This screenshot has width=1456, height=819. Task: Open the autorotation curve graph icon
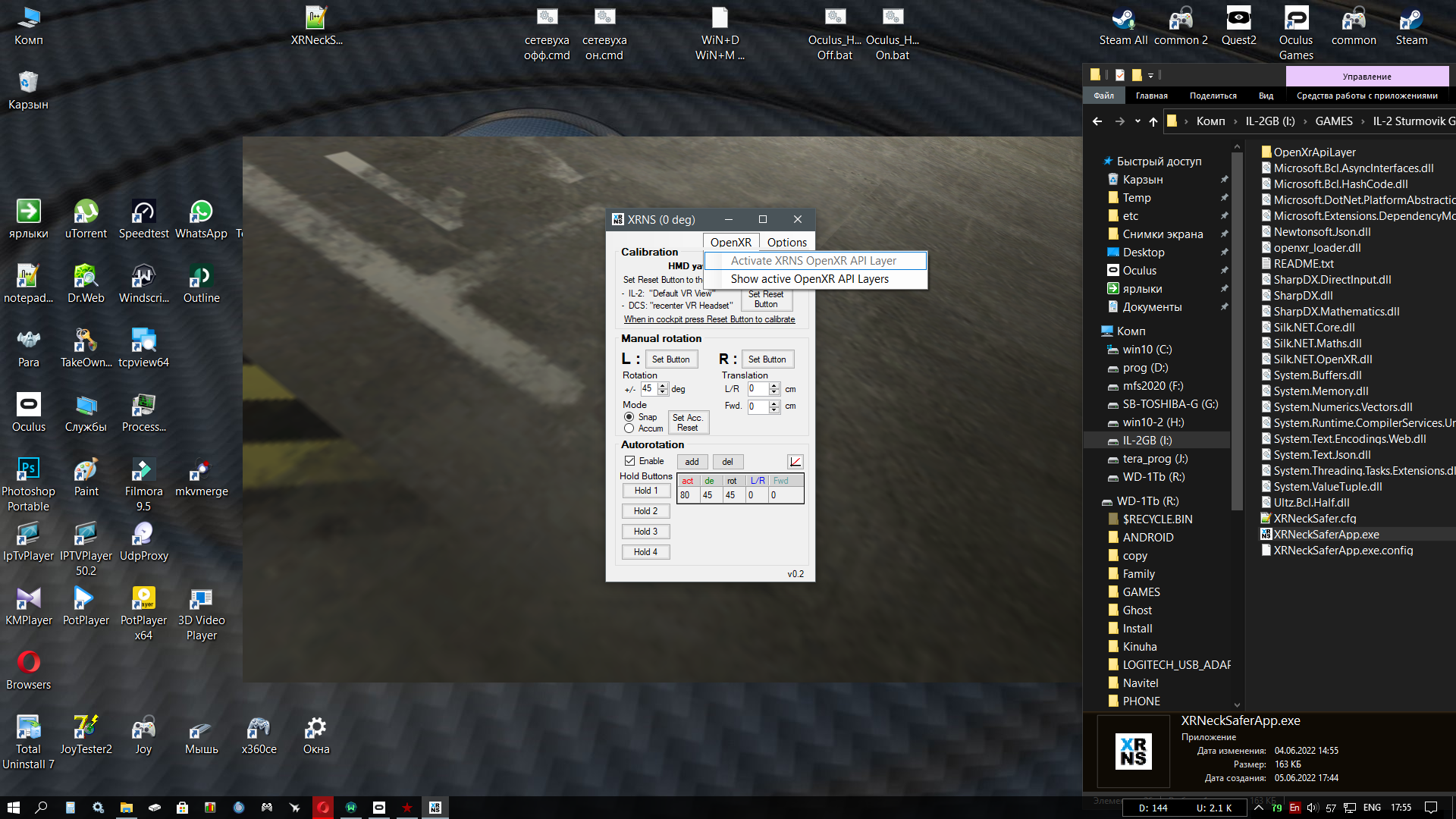(795, 461)
